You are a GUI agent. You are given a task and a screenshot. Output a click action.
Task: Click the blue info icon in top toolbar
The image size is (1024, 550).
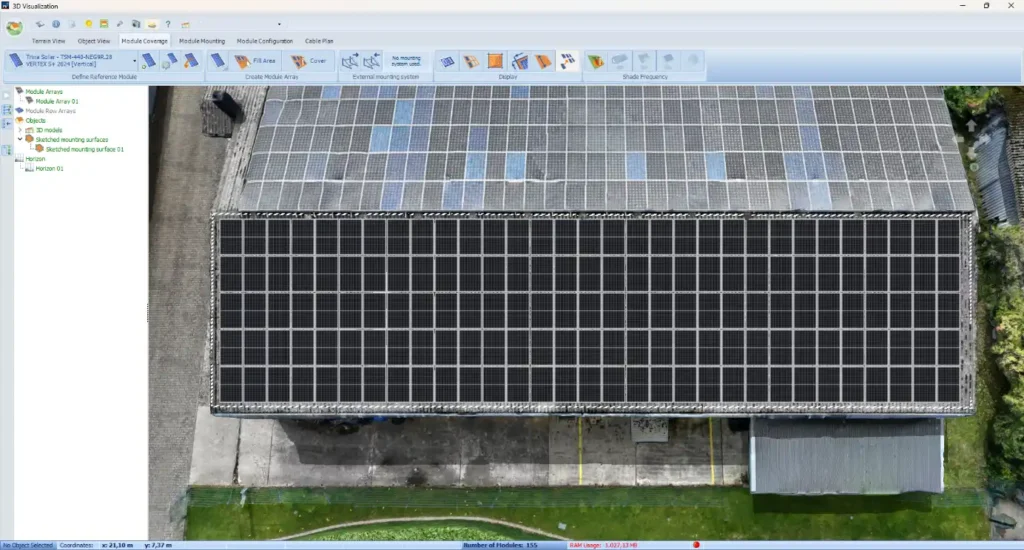click(56, 24)
